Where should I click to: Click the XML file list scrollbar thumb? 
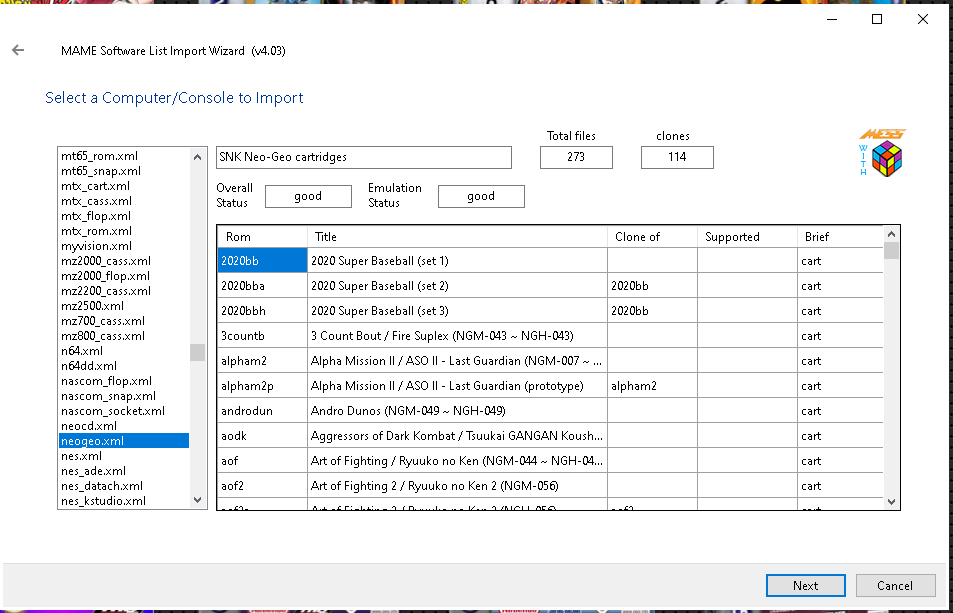coord(197,352)
